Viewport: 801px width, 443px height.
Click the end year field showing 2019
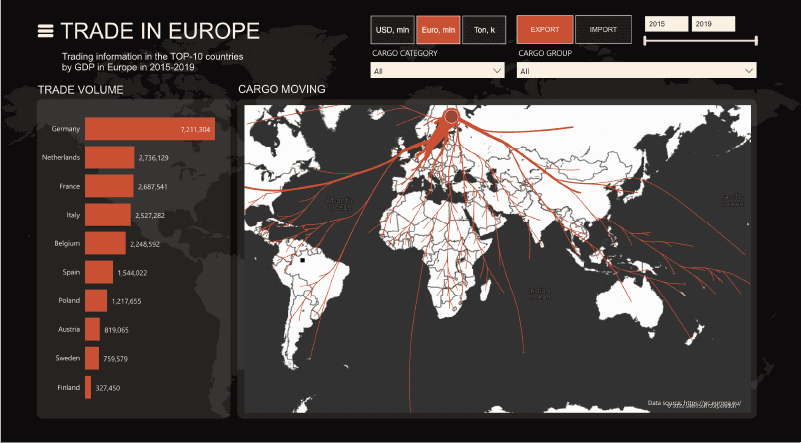click(x=713, y=24)
